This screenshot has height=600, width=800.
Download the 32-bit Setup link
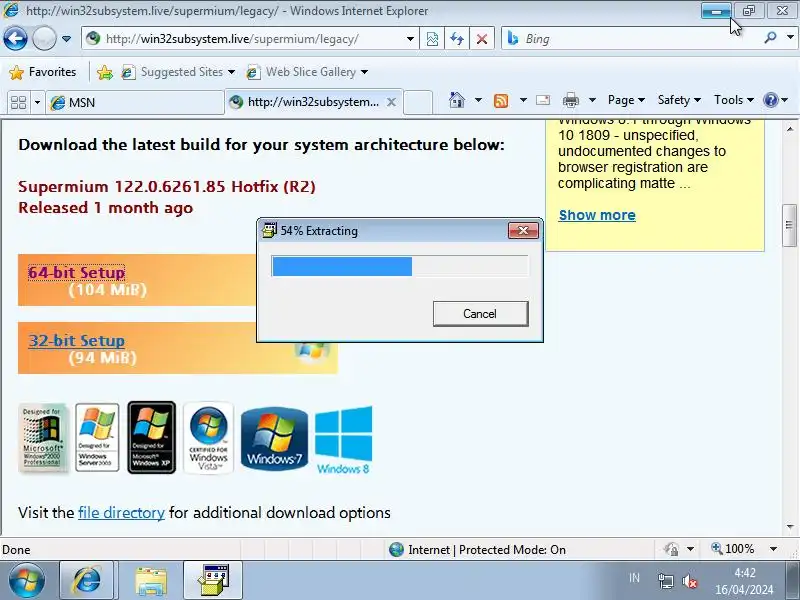pyautogui.click(x=77, y=340)
